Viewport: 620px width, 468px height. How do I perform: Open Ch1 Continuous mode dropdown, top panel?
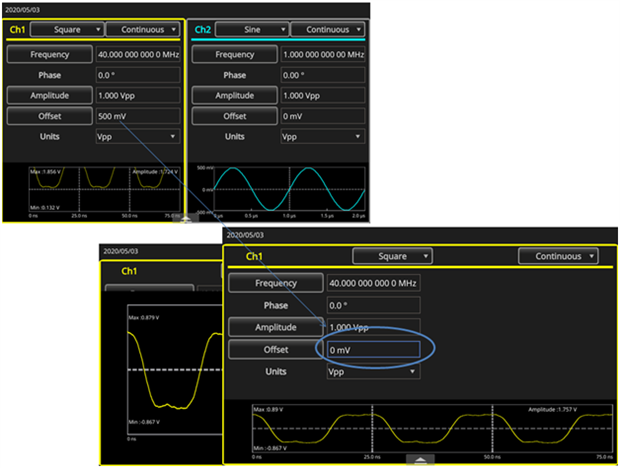(x=143, y=30)
